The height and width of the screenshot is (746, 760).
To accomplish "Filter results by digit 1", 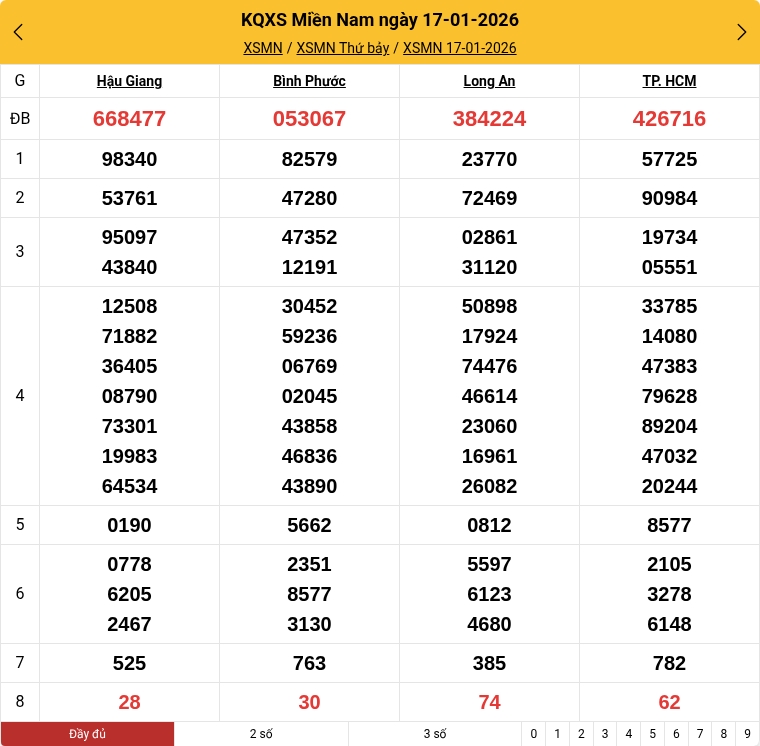I will [x=557, y=734].
